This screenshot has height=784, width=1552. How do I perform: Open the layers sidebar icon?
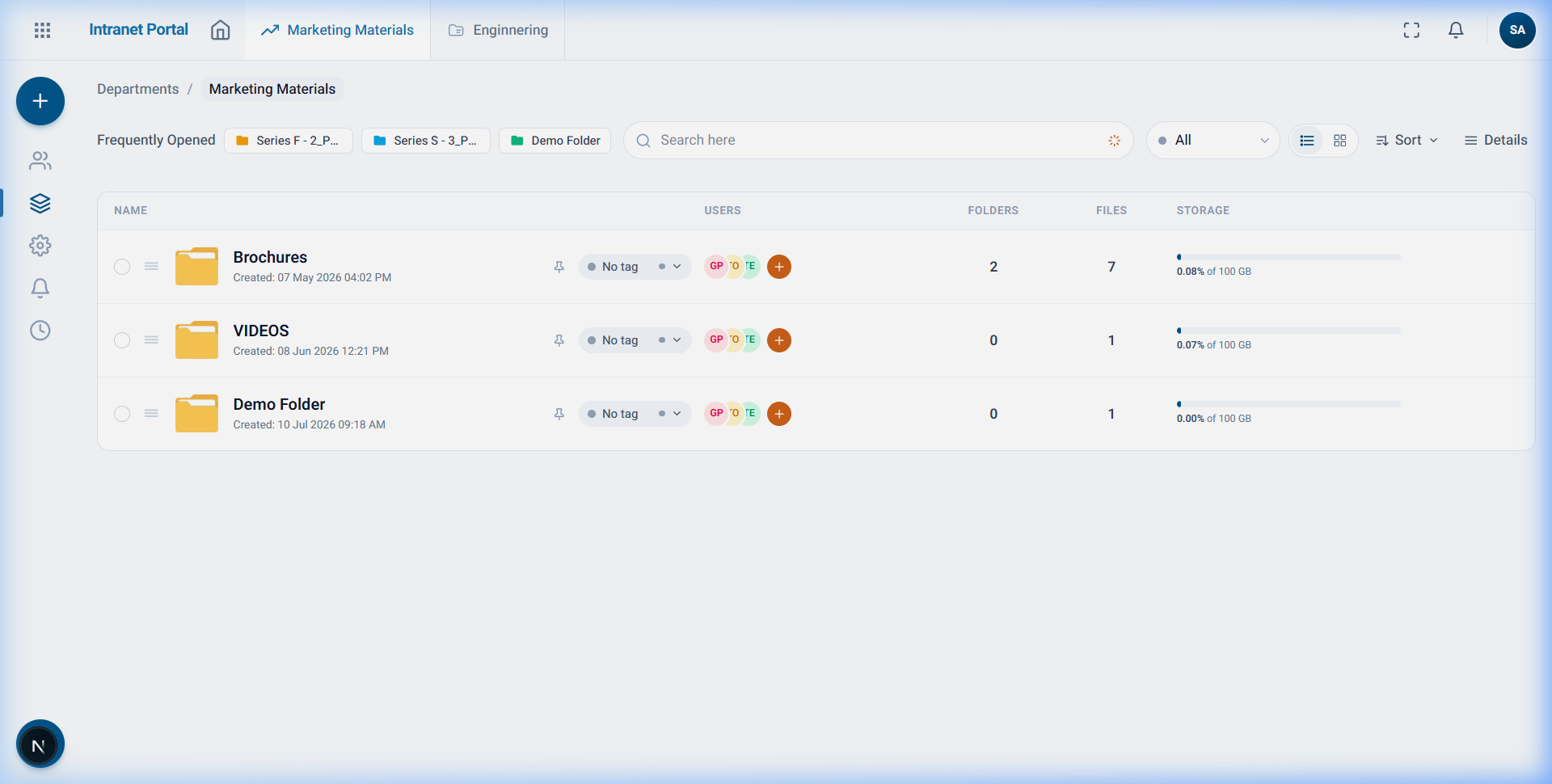[40, 203]
